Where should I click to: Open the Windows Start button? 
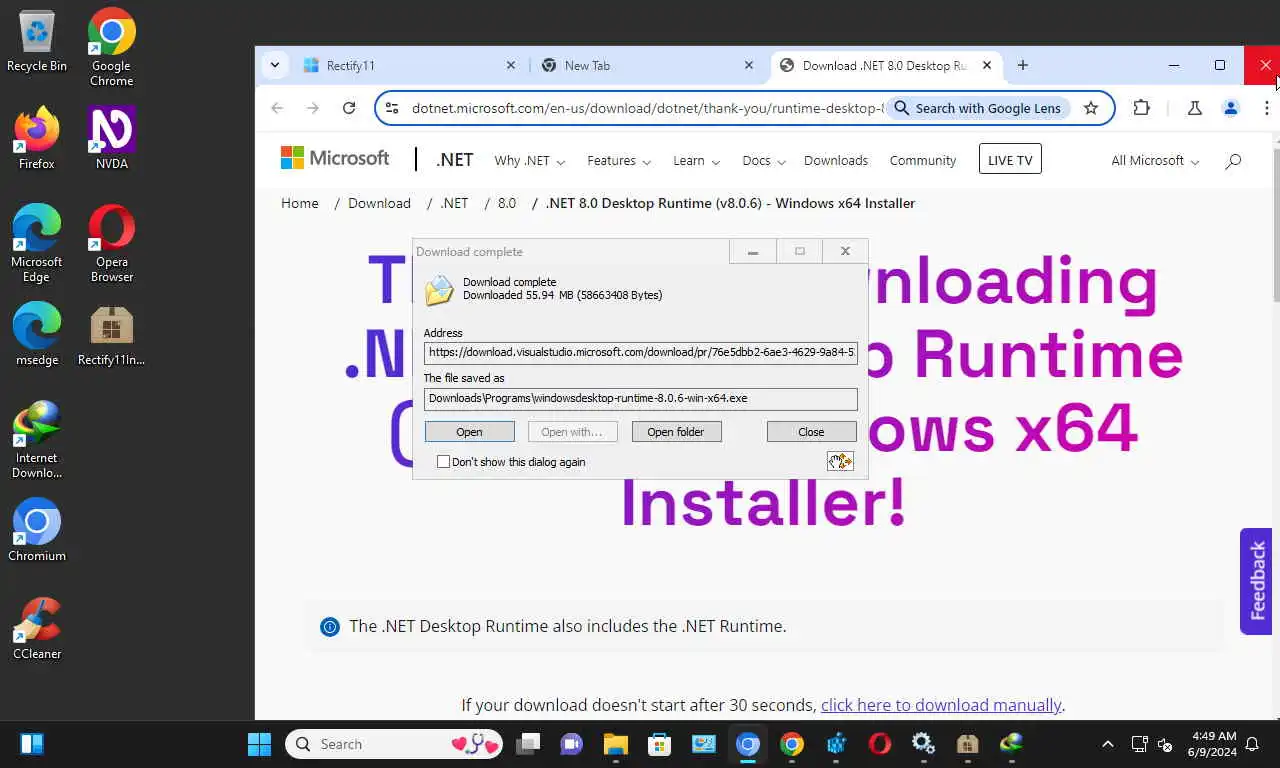[259, 744]
